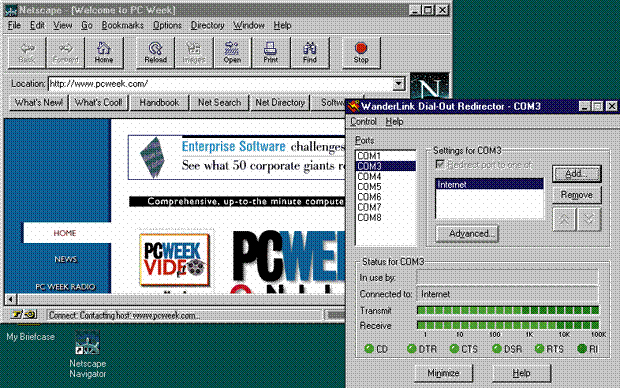Expand the Location URL dropdown arrow
Viewport: 620px width, 388px height.
tap(399, 84)
